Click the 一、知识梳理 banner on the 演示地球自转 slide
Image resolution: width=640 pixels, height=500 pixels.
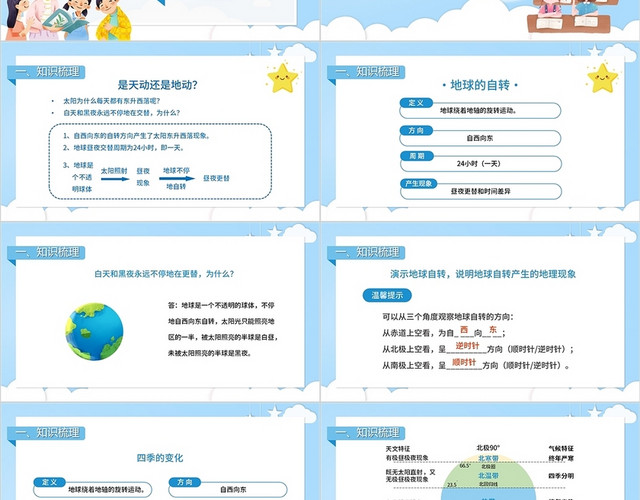(366, 253)
